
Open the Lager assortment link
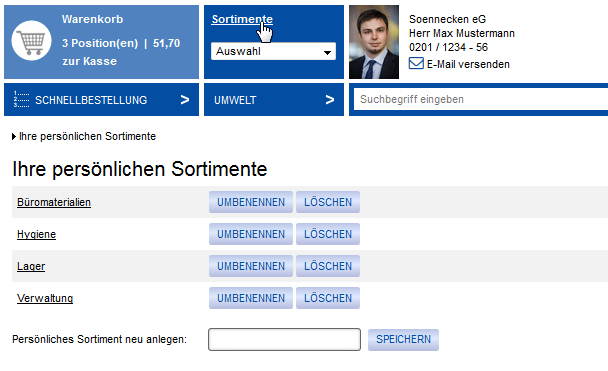pyautogui.click(x=31, y=266)
